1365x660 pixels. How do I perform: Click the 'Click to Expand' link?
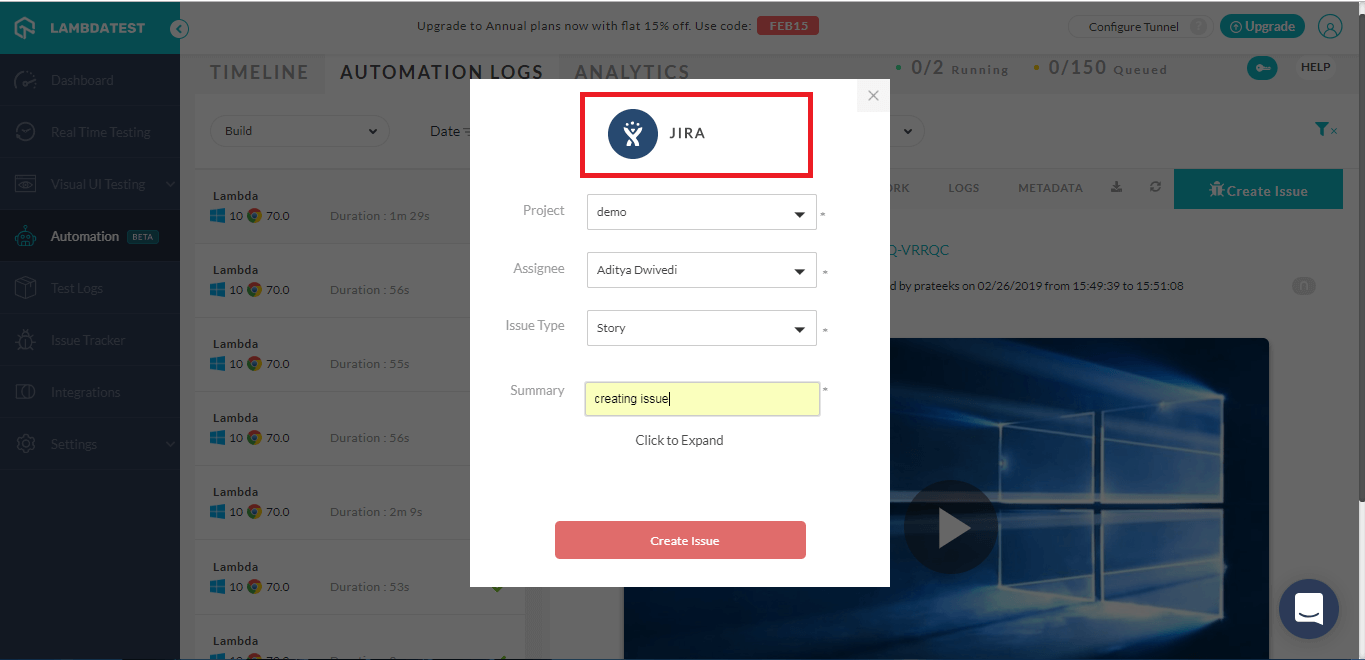coord(679,440)
